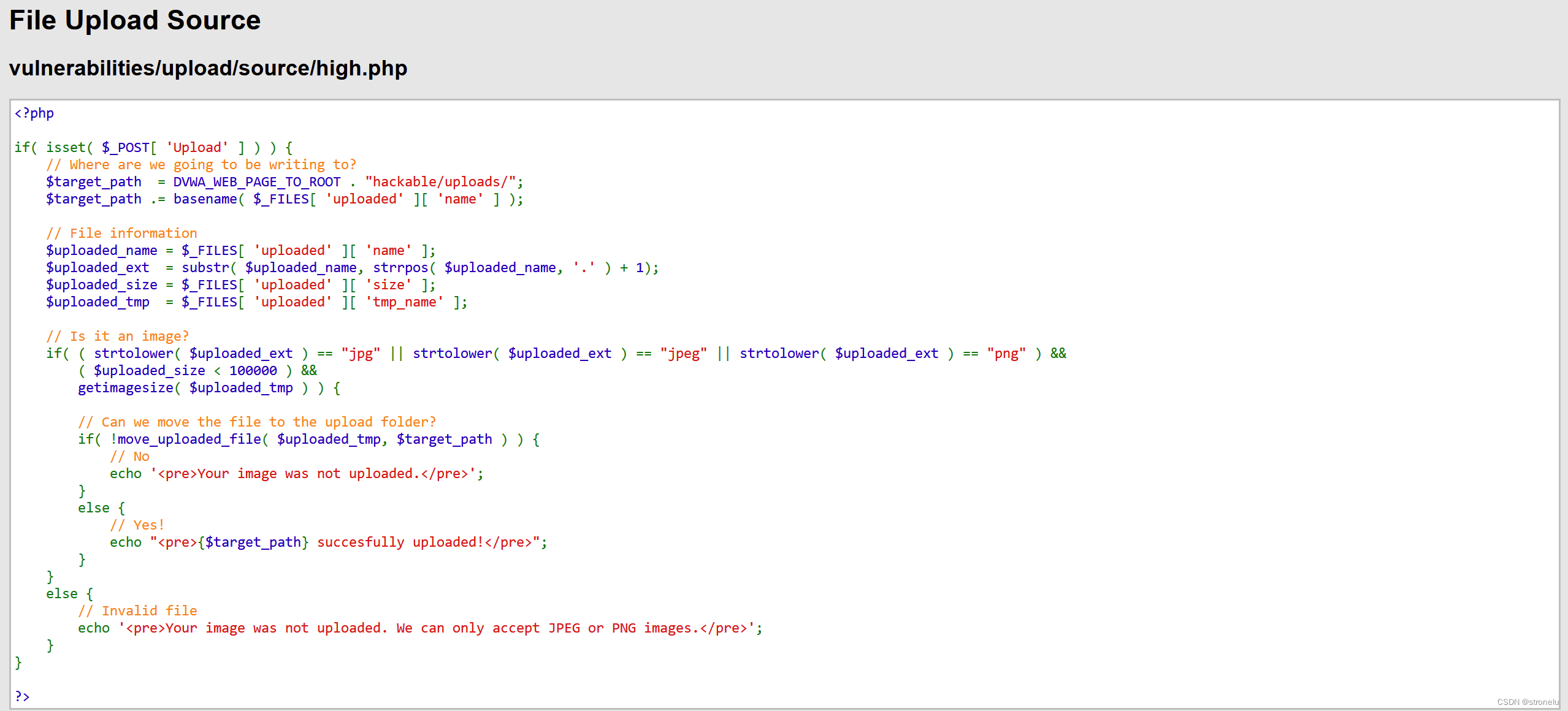This screenshot has width=1568, height=711.
Task: Click the "jpeg" string literal
Action: (683, 354)
